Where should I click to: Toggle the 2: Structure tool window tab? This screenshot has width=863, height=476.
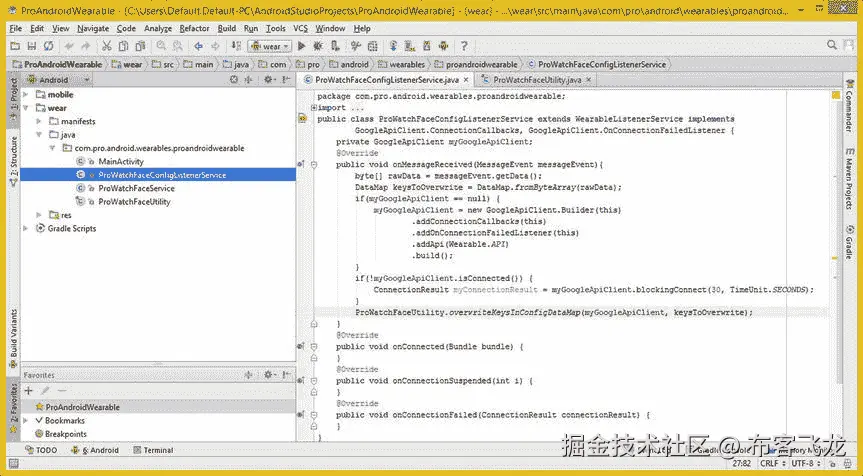14,160
